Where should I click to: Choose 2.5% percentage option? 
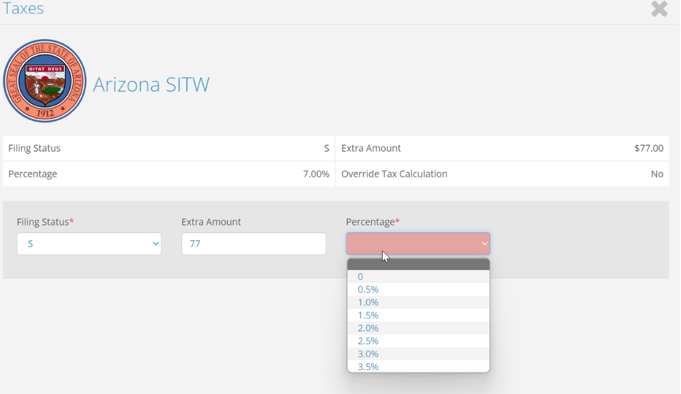[x=418, y=341]
